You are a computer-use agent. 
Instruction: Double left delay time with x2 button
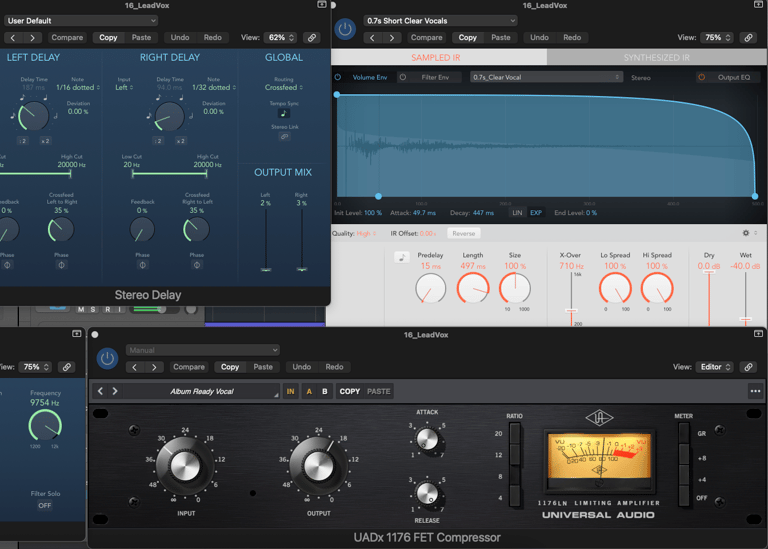(x=45, y=141)
